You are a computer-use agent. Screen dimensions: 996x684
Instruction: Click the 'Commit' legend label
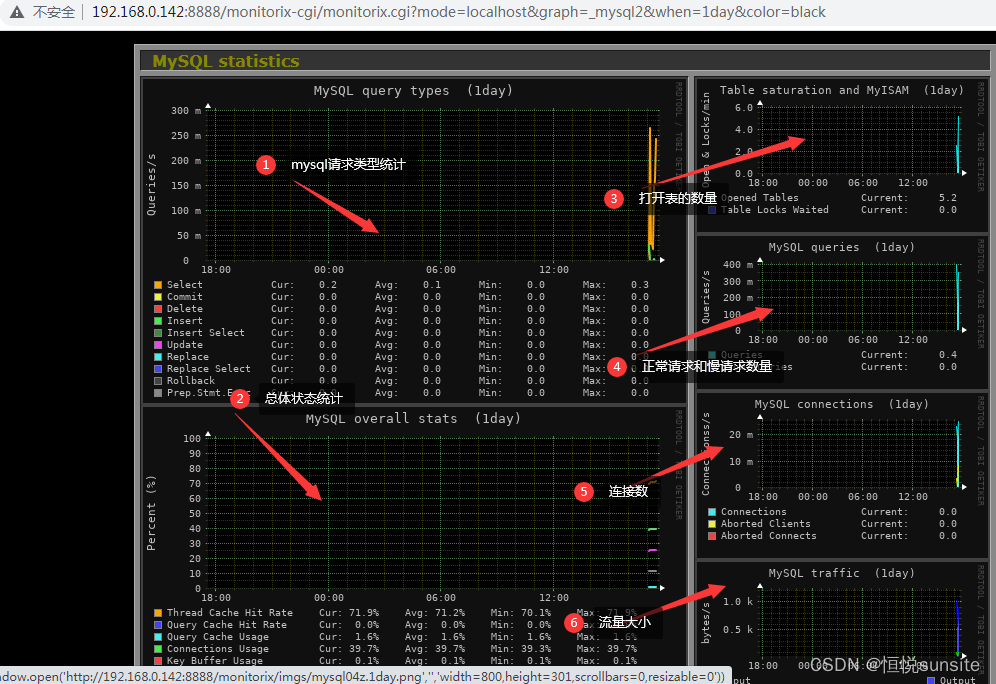tap(184, 297)
